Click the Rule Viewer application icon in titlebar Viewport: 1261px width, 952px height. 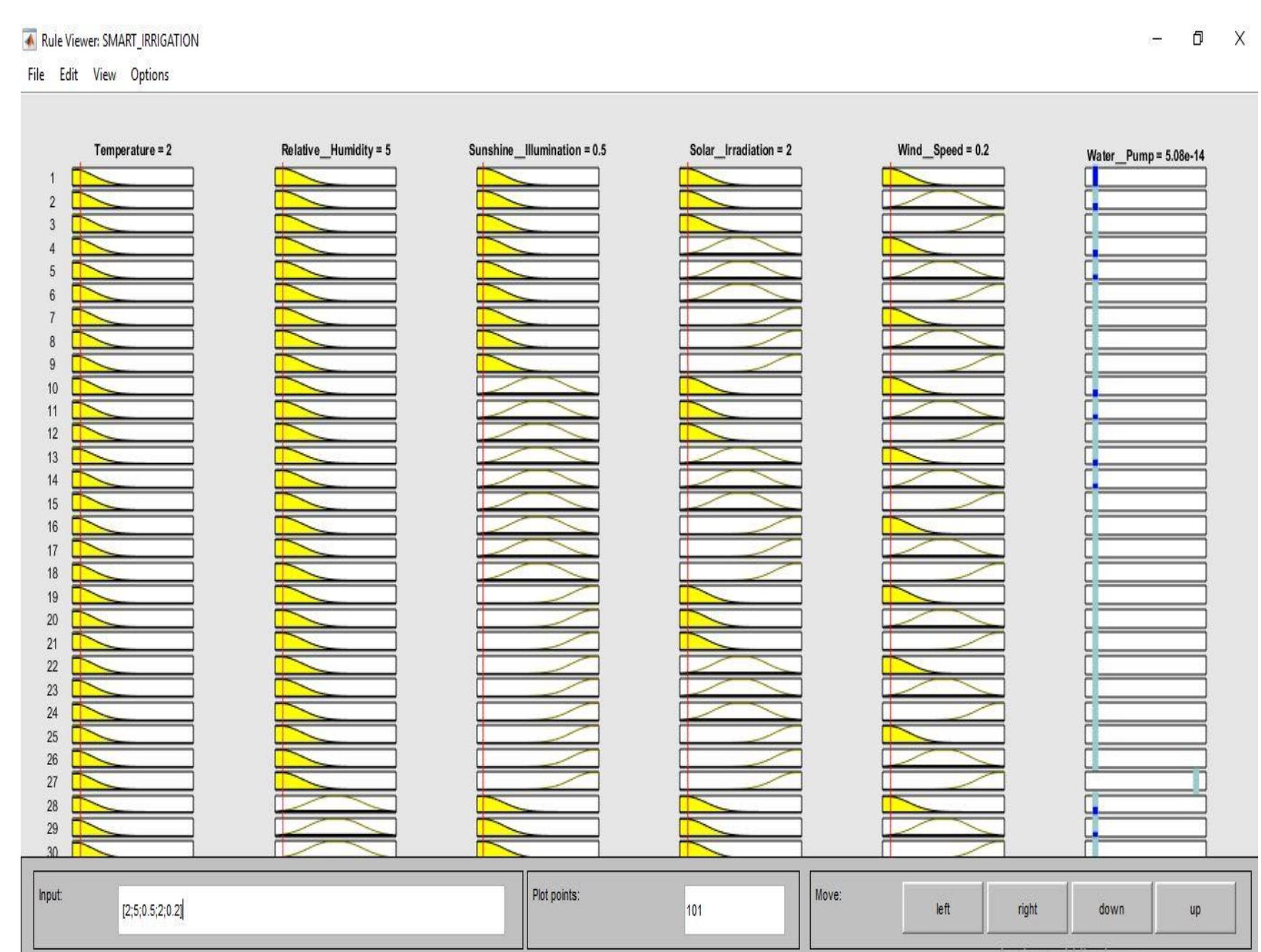(x=29, y=42)
